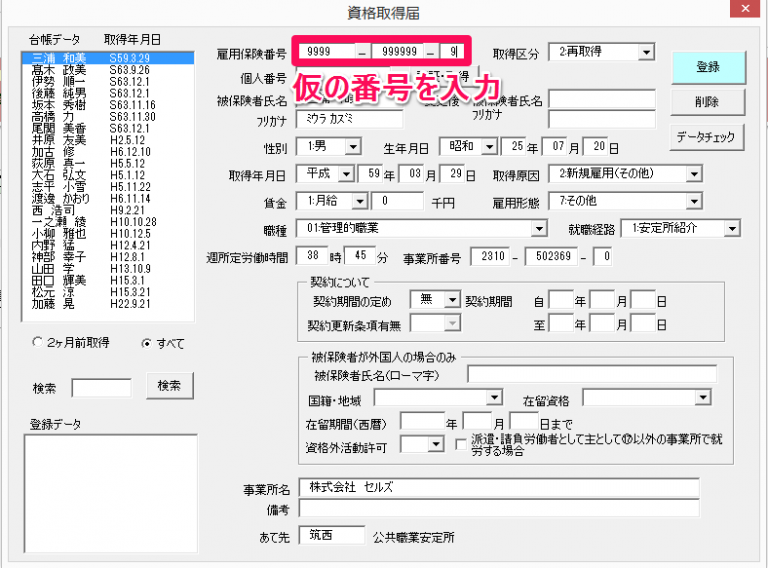The width and height of the screenshot is (768, 568).
Task: Open the 資格外活動許可 dropdown
Action: (435, 444)
